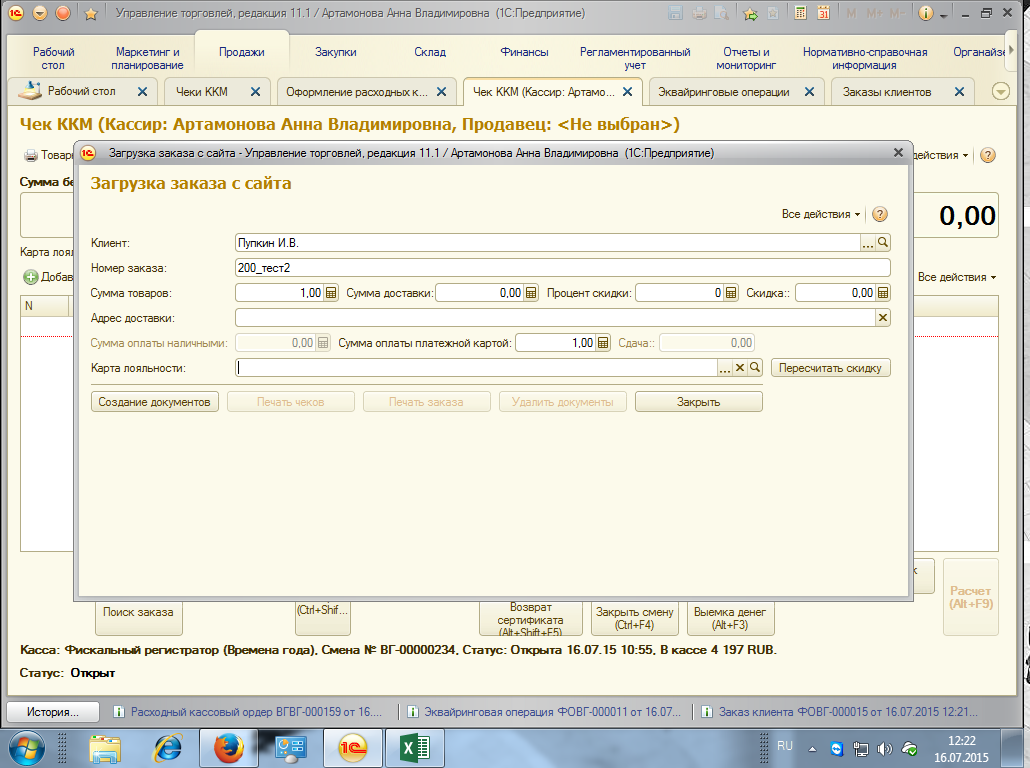
Task: Open Internet Explorer from taskbar
Action: (168, 748)
